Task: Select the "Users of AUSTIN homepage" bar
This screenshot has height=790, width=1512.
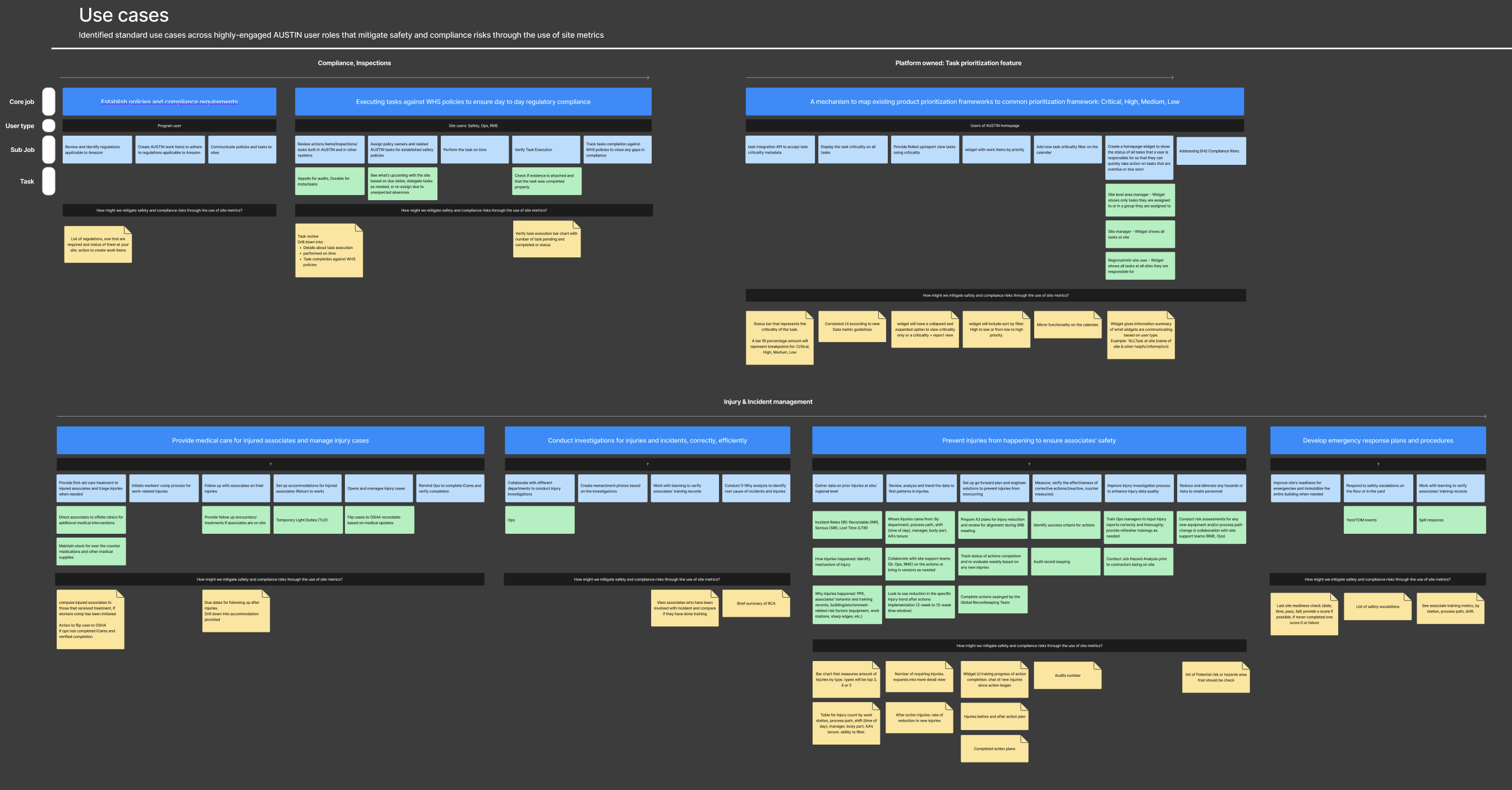Action: pos(995,125)
